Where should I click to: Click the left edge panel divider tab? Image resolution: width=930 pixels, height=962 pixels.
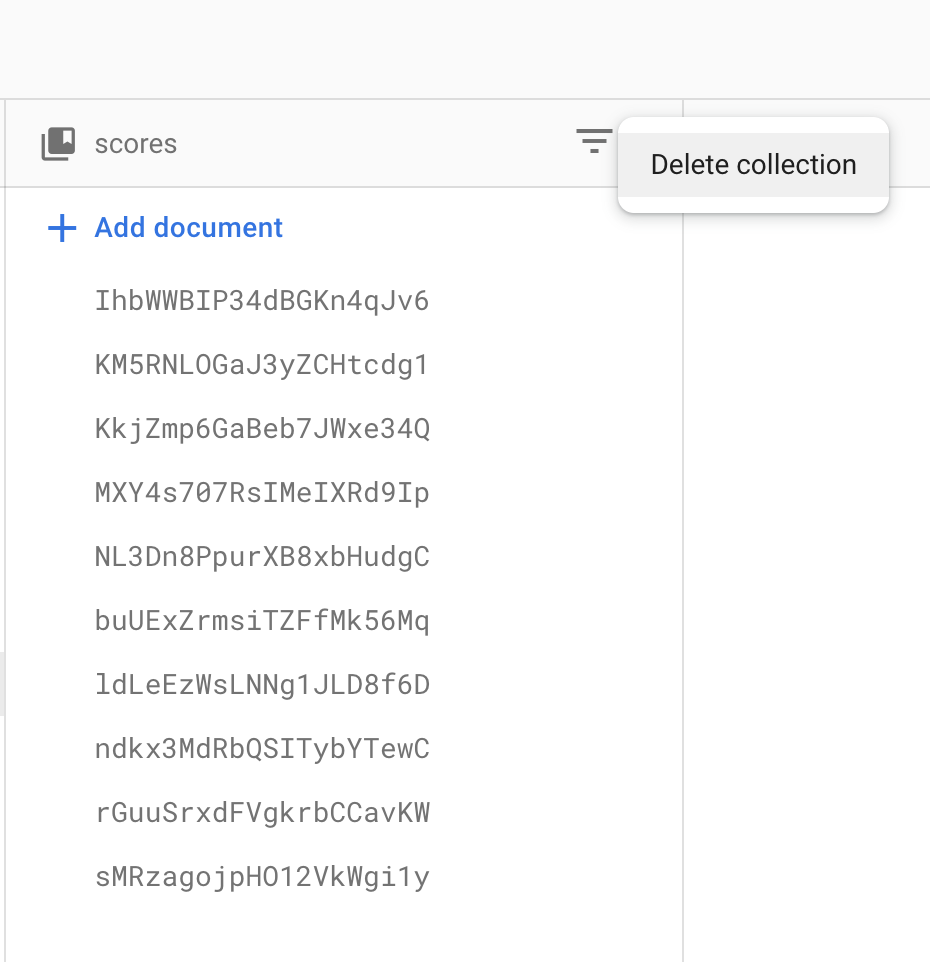coord(3,683)
